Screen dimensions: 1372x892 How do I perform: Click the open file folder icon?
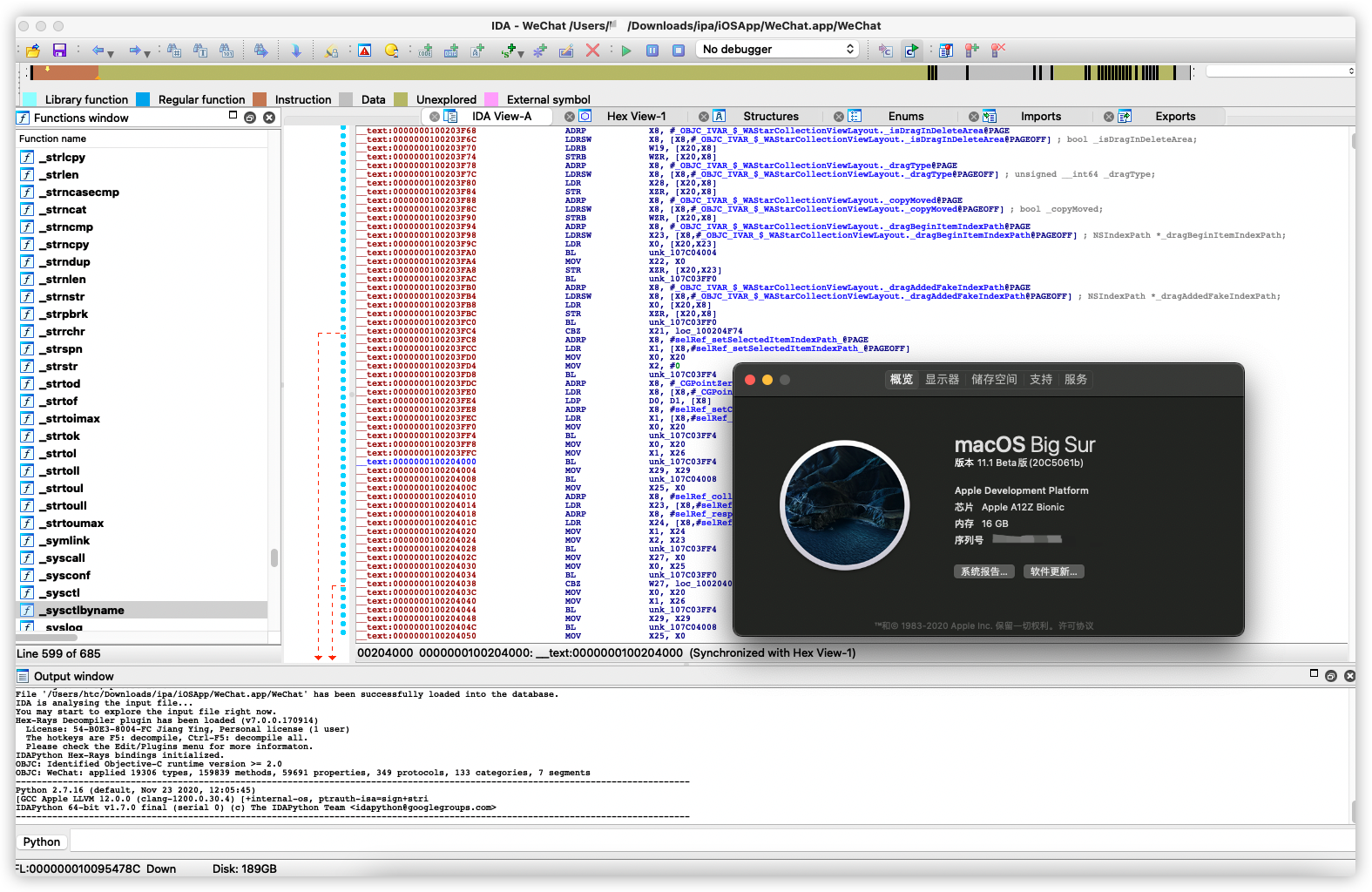(33, 51)
